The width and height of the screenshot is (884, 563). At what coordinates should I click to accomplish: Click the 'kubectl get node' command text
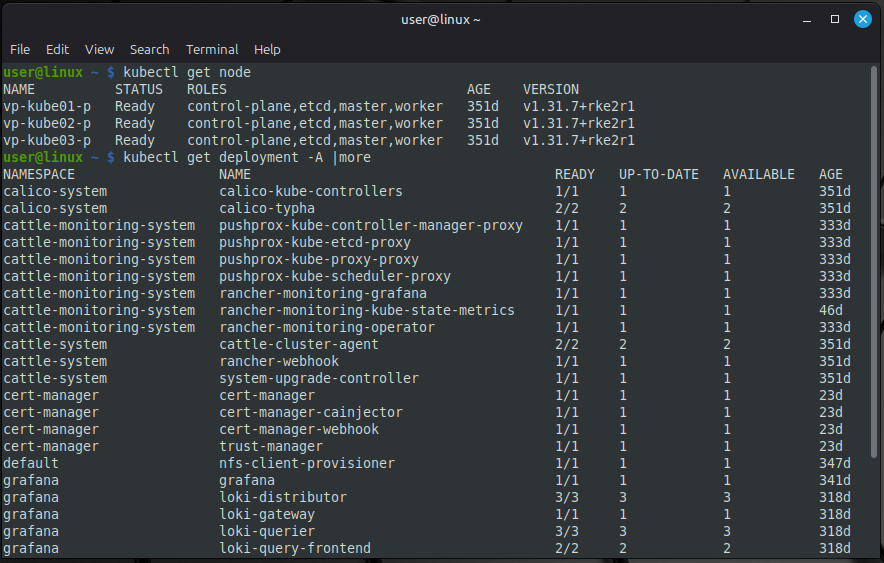[187, 72]
